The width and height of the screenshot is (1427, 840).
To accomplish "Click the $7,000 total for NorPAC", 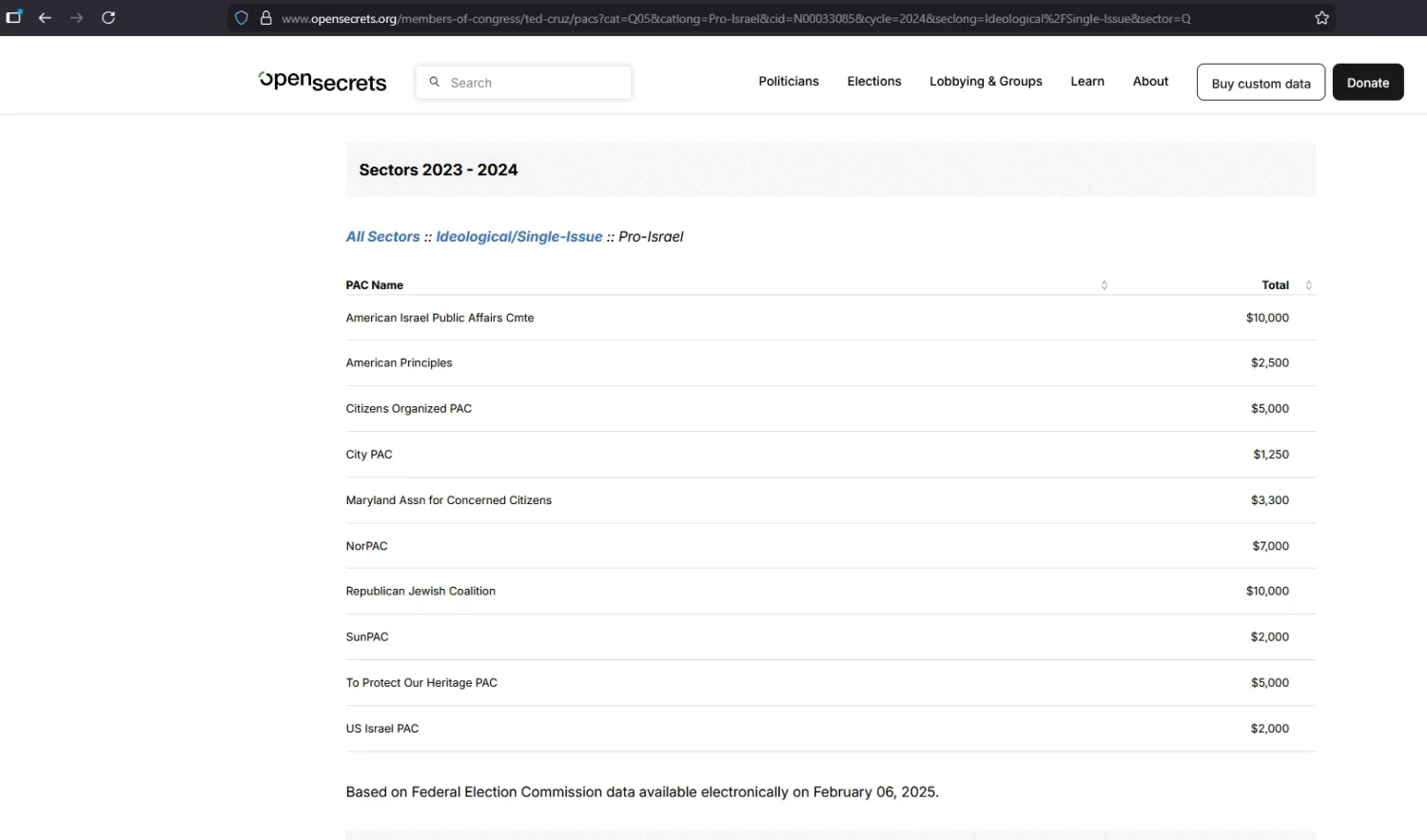I will (1271, 546).
